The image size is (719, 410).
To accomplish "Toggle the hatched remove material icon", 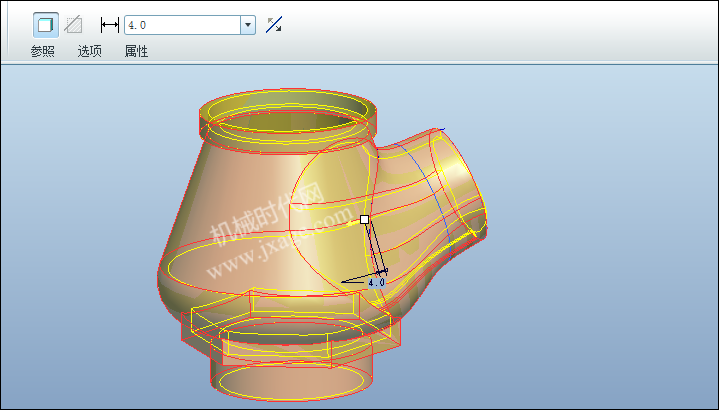I will [x=73, y=25].
